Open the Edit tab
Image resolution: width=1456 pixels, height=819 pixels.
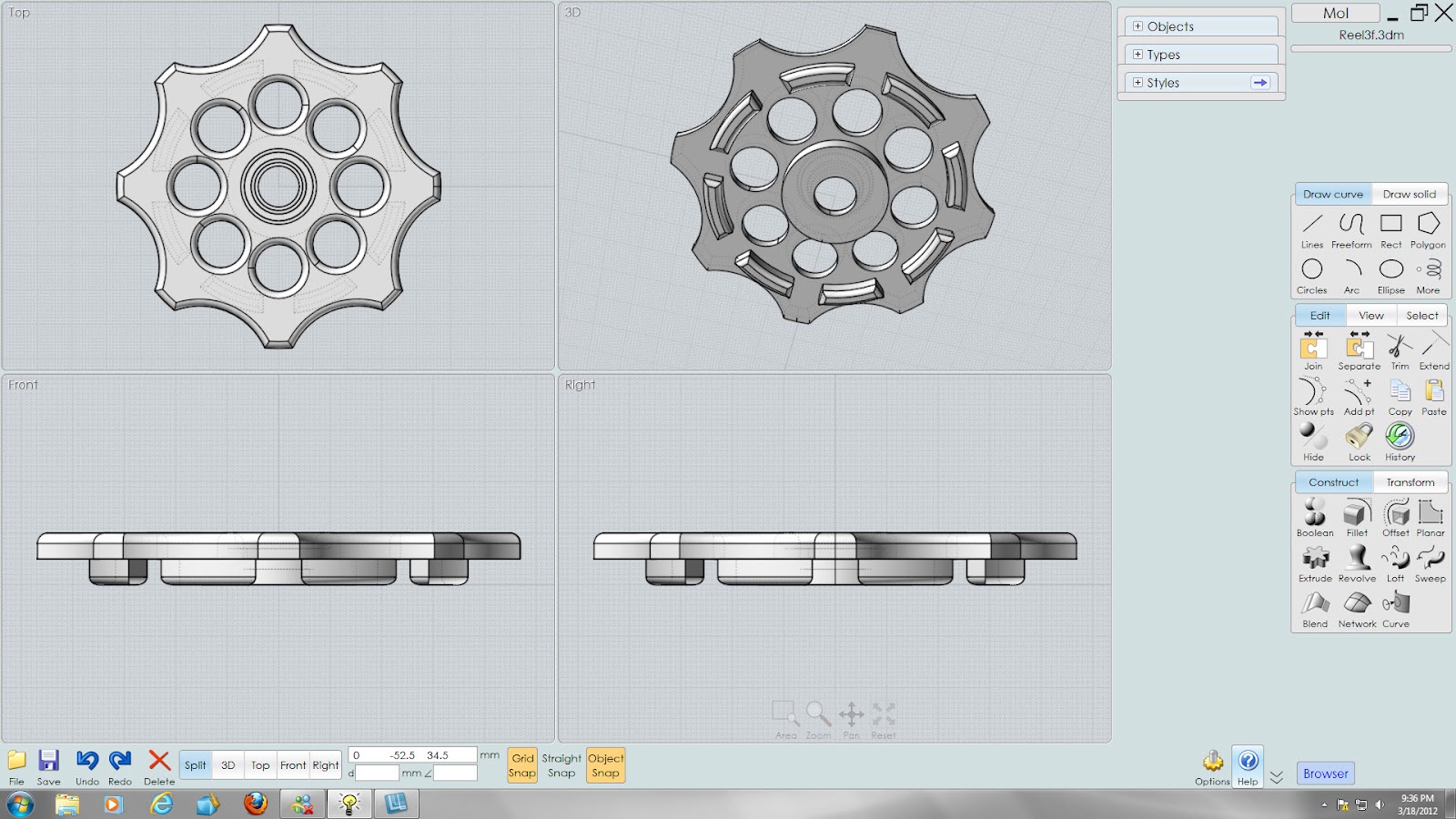point(1320,316)
